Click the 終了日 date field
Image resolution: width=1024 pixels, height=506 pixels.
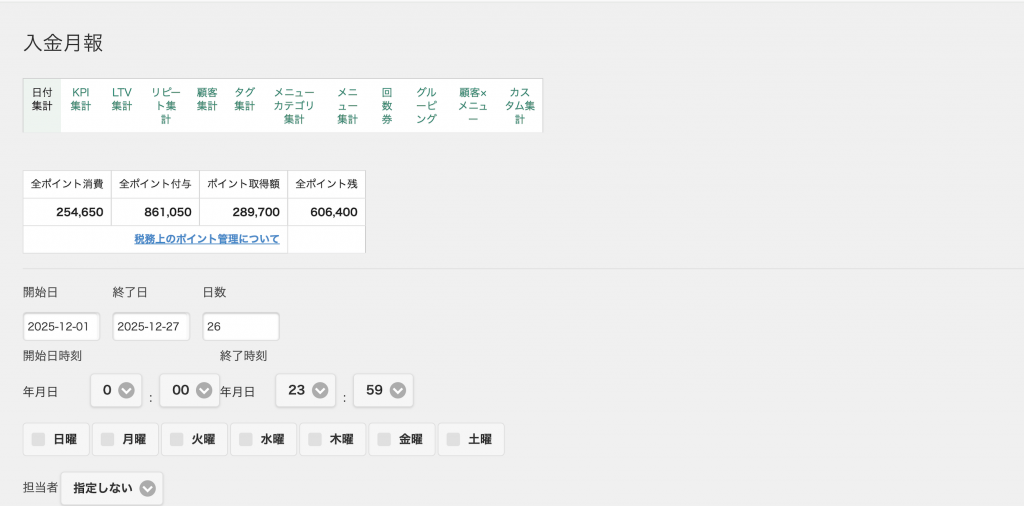(151, 327)
